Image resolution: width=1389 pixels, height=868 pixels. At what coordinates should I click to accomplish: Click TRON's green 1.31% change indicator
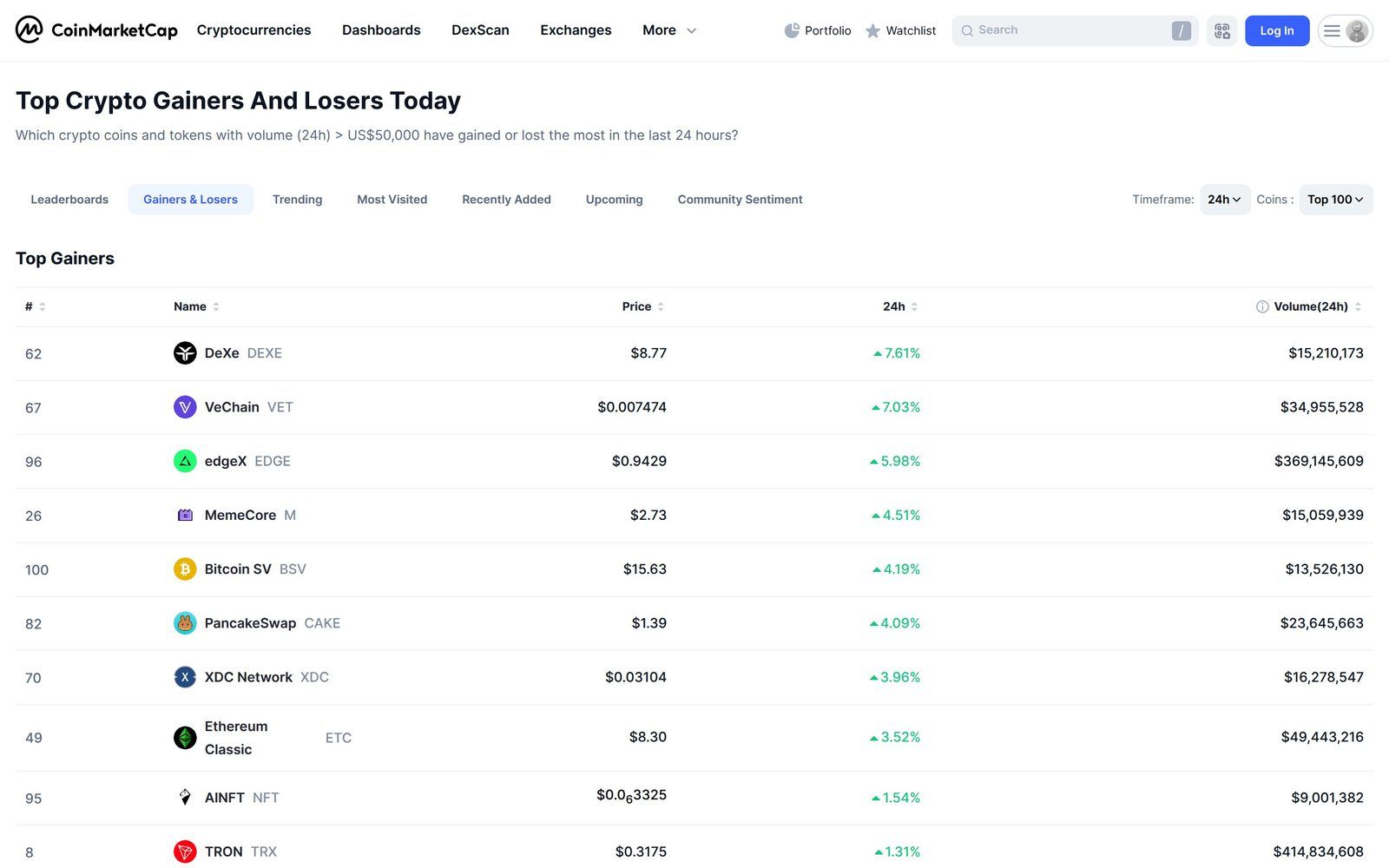[896, 852]
